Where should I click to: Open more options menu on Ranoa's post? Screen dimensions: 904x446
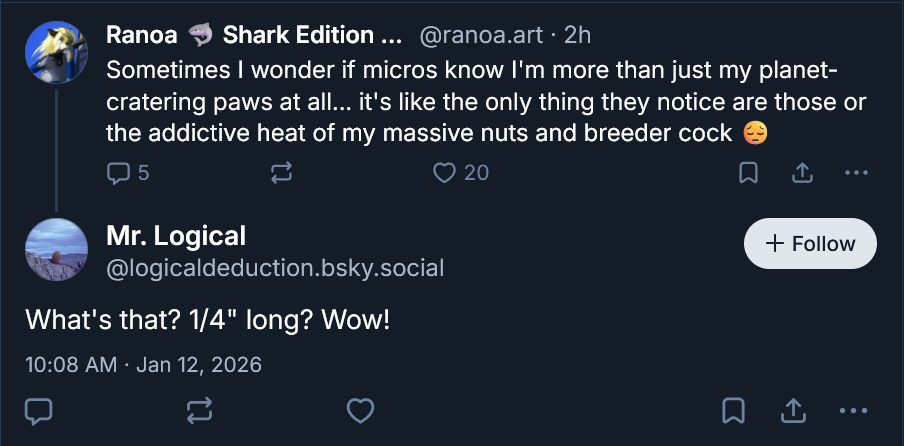click(x=856, y=173)
